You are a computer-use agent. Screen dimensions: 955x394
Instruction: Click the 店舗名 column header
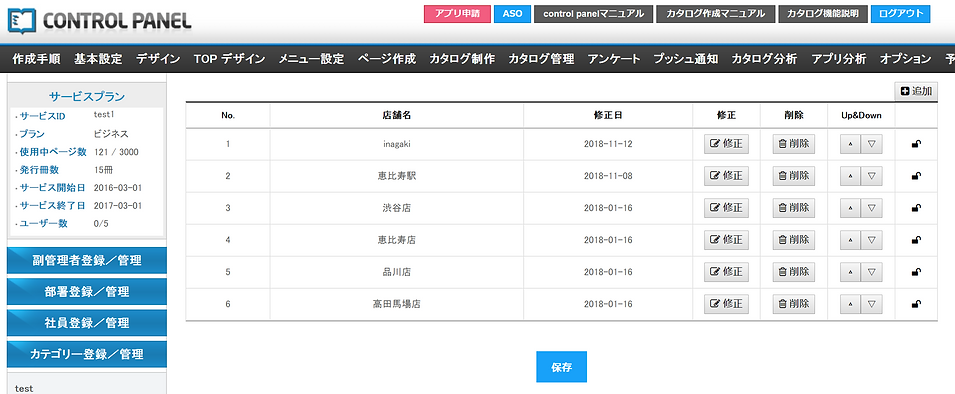point(396,115)
